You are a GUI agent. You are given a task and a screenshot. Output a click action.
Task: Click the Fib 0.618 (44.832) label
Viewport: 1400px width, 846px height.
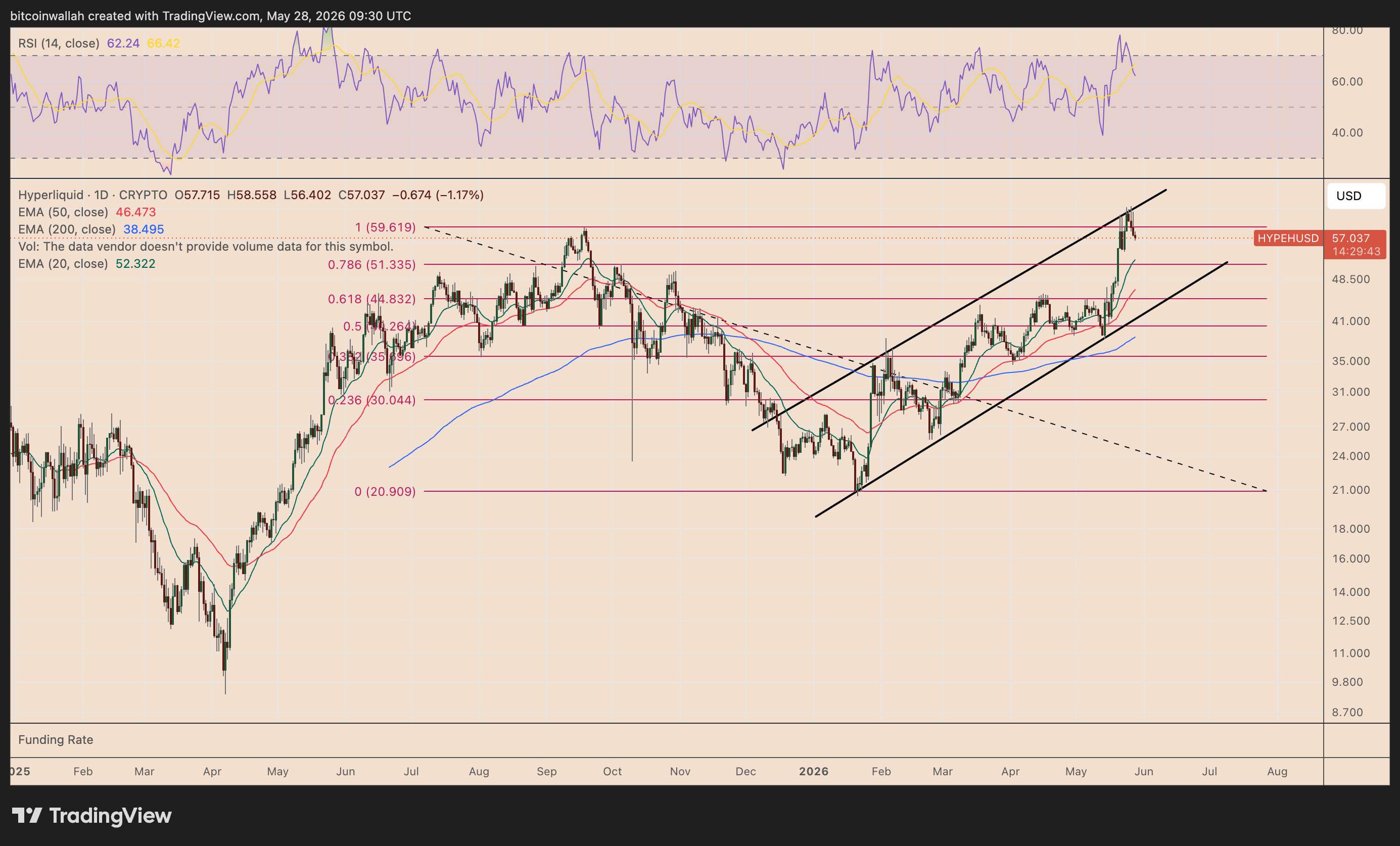pos(371,299)
